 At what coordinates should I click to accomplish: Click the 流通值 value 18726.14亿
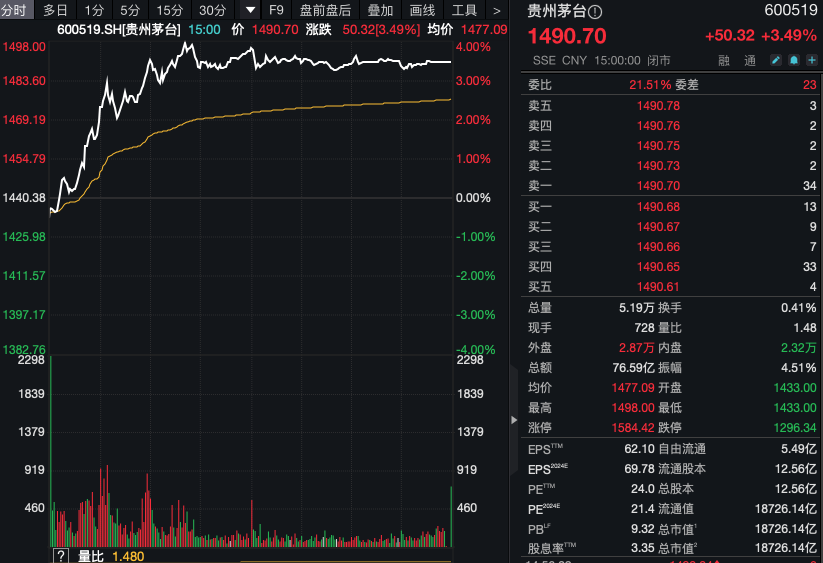(785, 508)
